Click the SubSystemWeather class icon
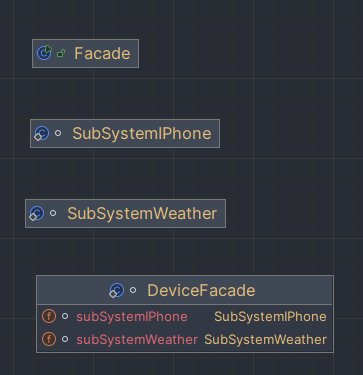This screenshot has height=375, width=363. tap(37, 213)
